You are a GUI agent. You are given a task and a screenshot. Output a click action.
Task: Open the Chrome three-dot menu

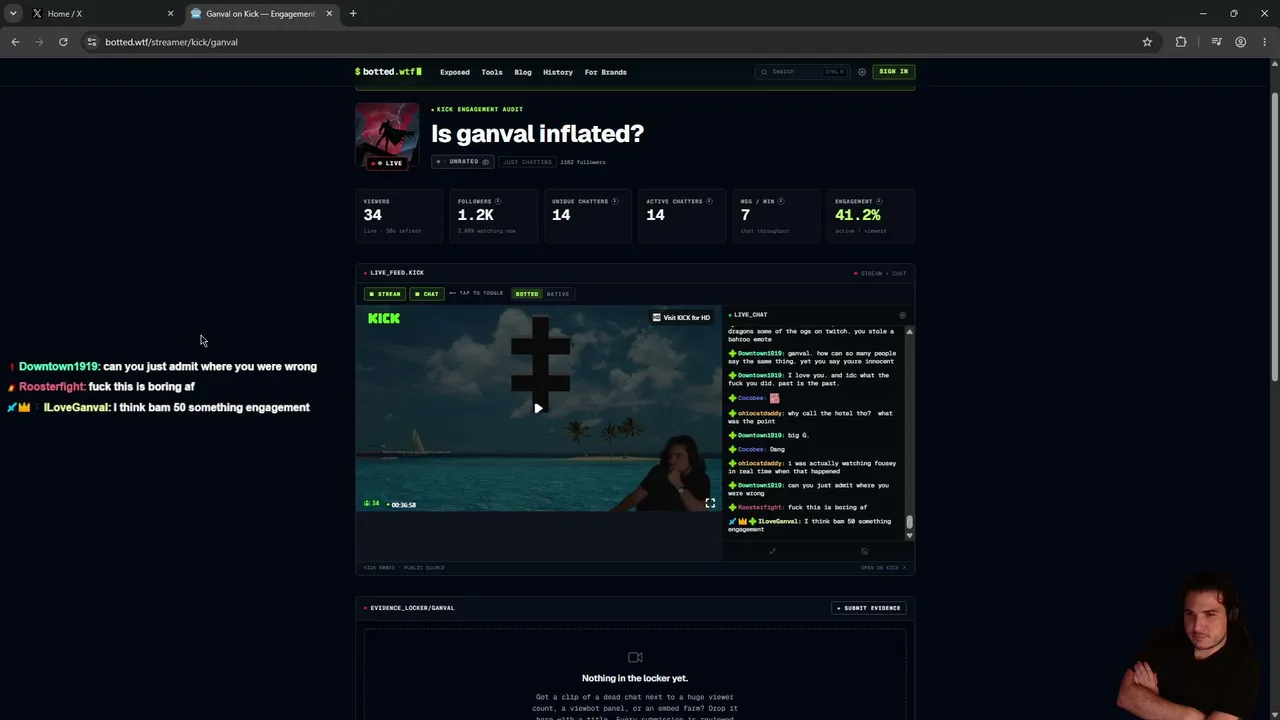[x=1265, y=42]
